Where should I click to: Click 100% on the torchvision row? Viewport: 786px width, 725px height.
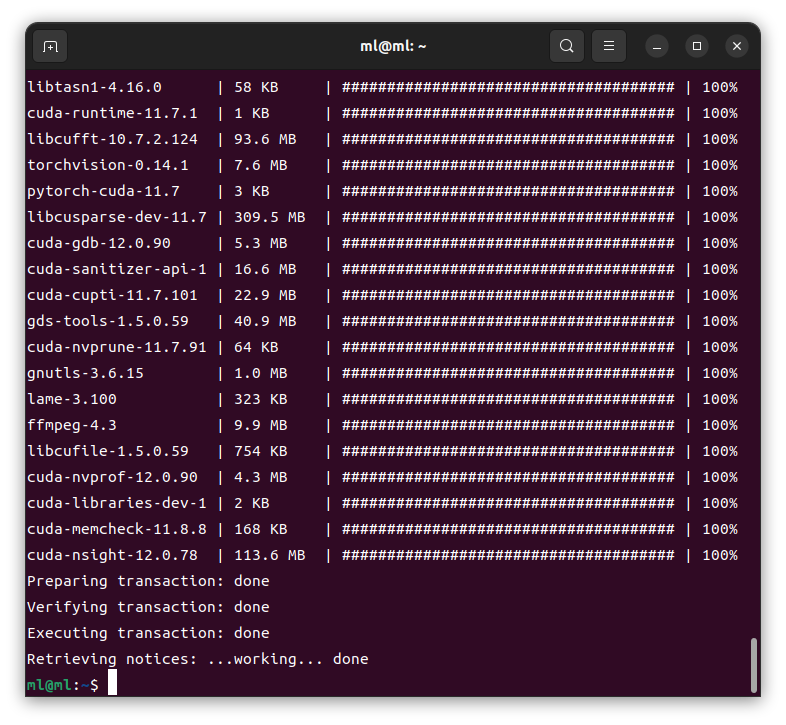point(720,165)
